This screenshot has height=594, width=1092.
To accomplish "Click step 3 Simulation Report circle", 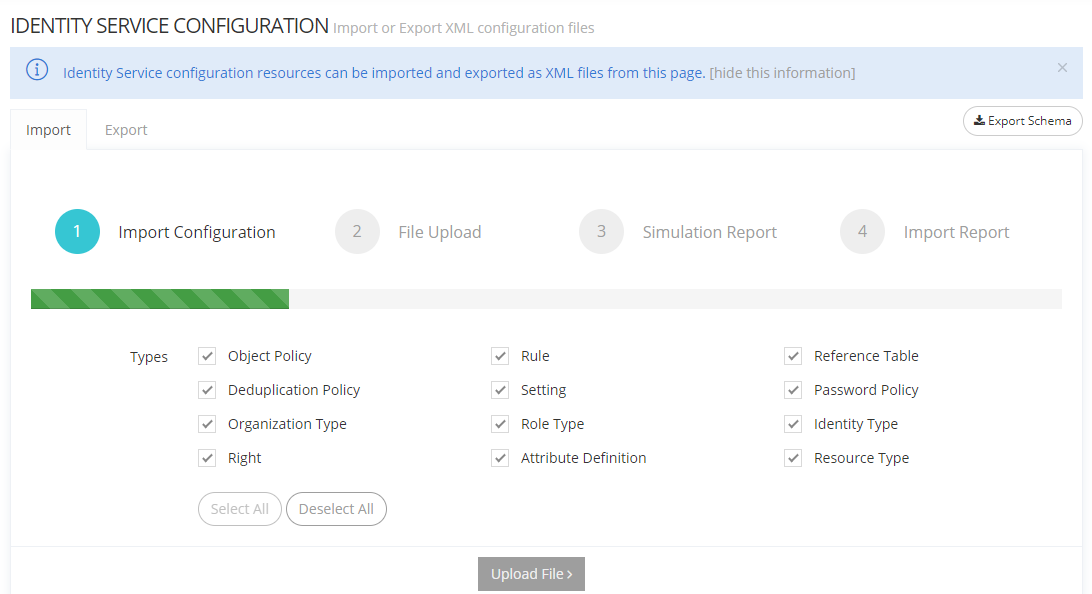I will (601, 232).
